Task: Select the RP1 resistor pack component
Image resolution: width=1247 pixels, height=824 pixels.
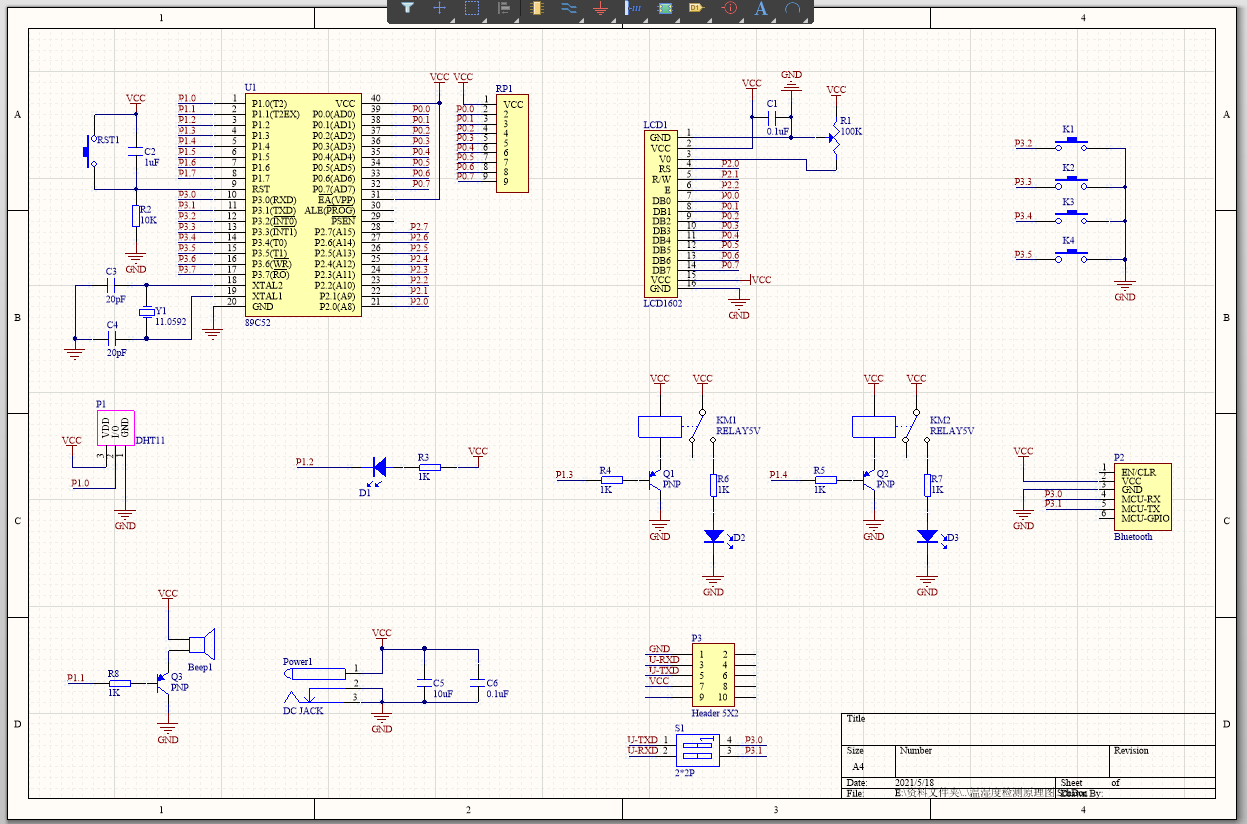Action: click(x=512, y=141)
